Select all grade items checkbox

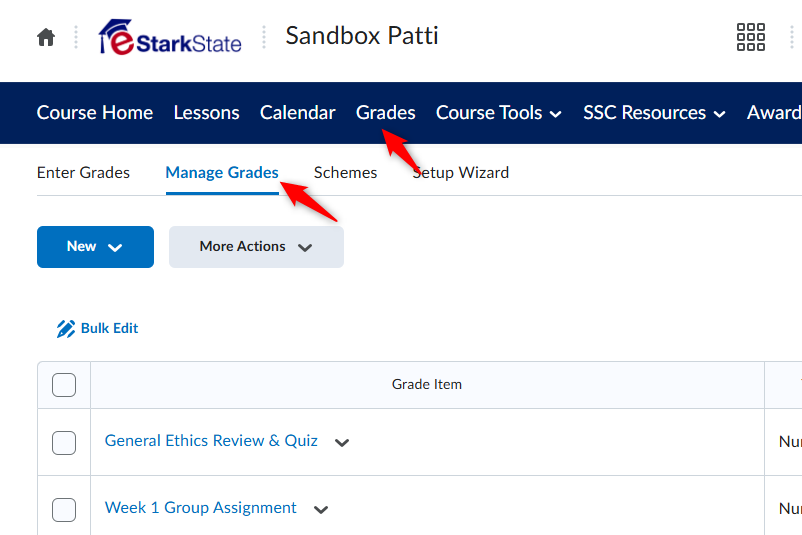point(64,385)
